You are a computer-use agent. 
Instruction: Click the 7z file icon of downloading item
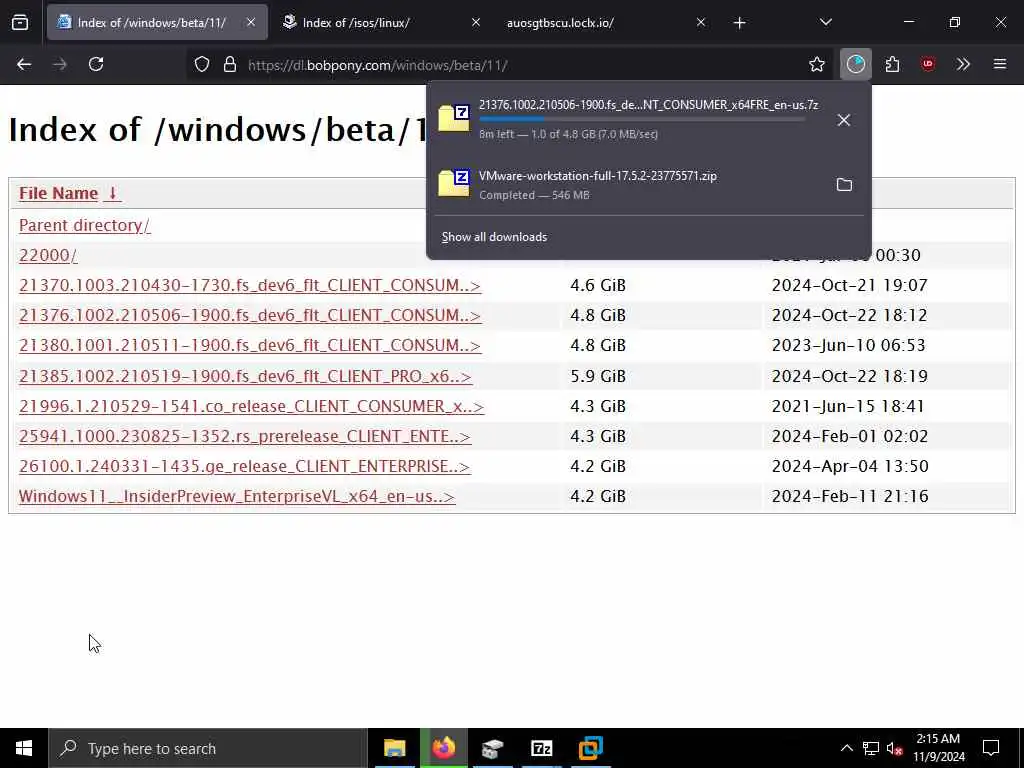(454, 118)
